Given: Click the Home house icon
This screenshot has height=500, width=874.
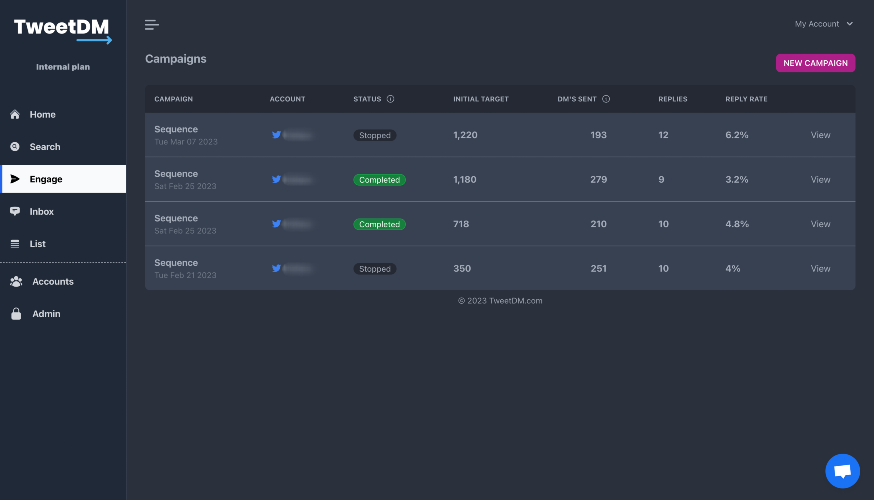Looking at the screenshot, I should point(15,114).
